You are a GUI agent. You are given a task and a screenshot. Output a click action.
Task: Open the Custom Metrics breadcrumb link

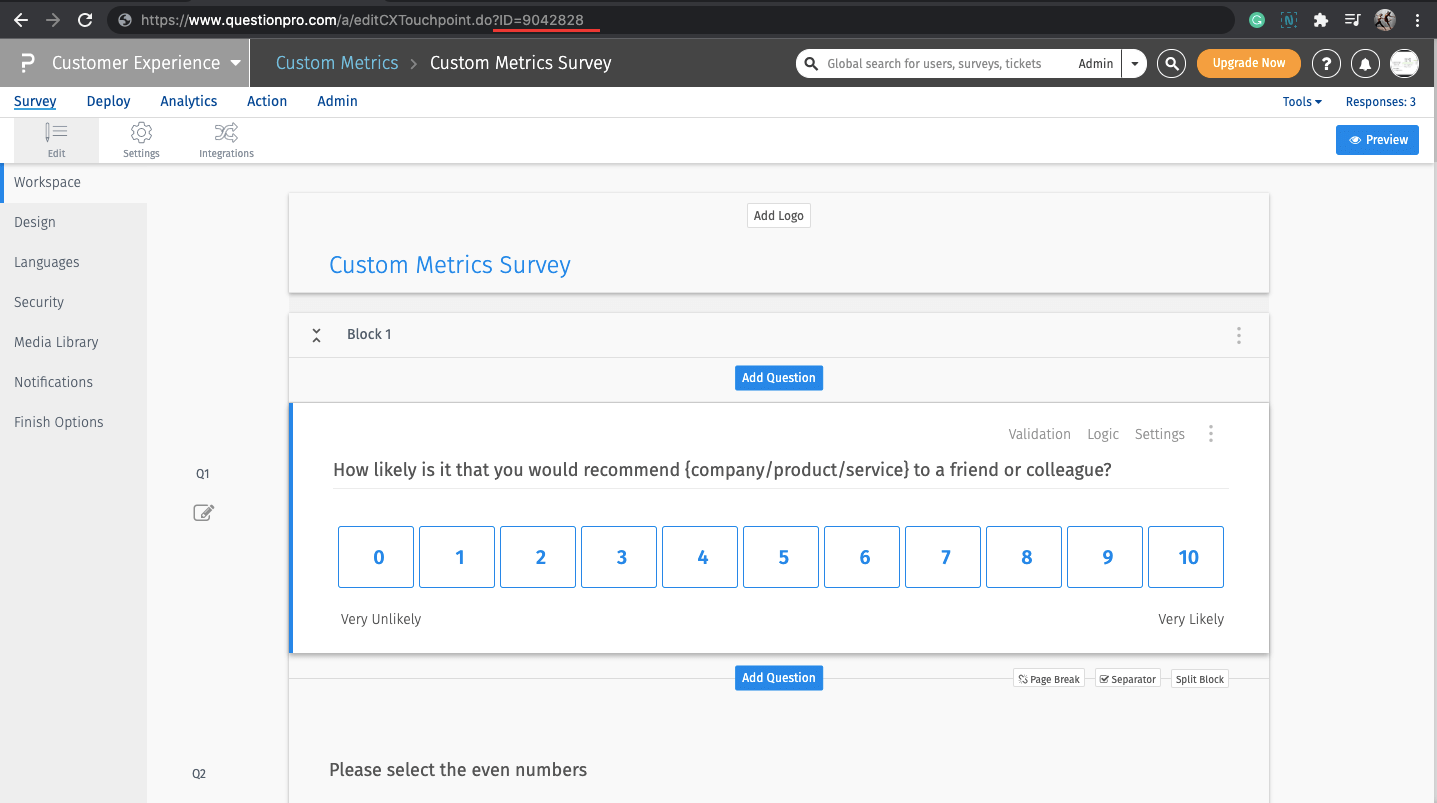coord(336,62)
